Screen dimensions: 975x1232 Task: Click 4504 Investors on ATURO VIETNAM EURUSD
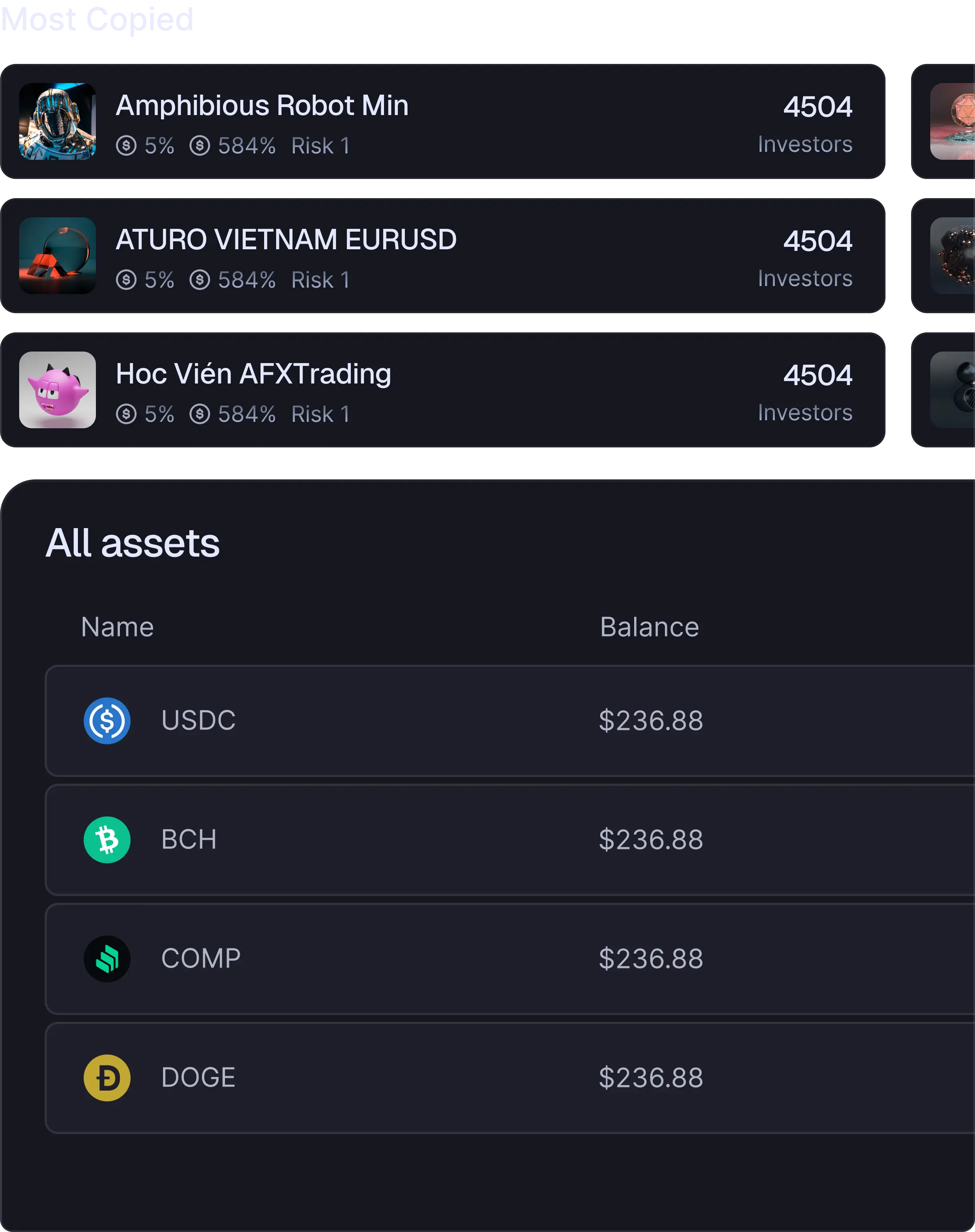[x=806, y=258]
